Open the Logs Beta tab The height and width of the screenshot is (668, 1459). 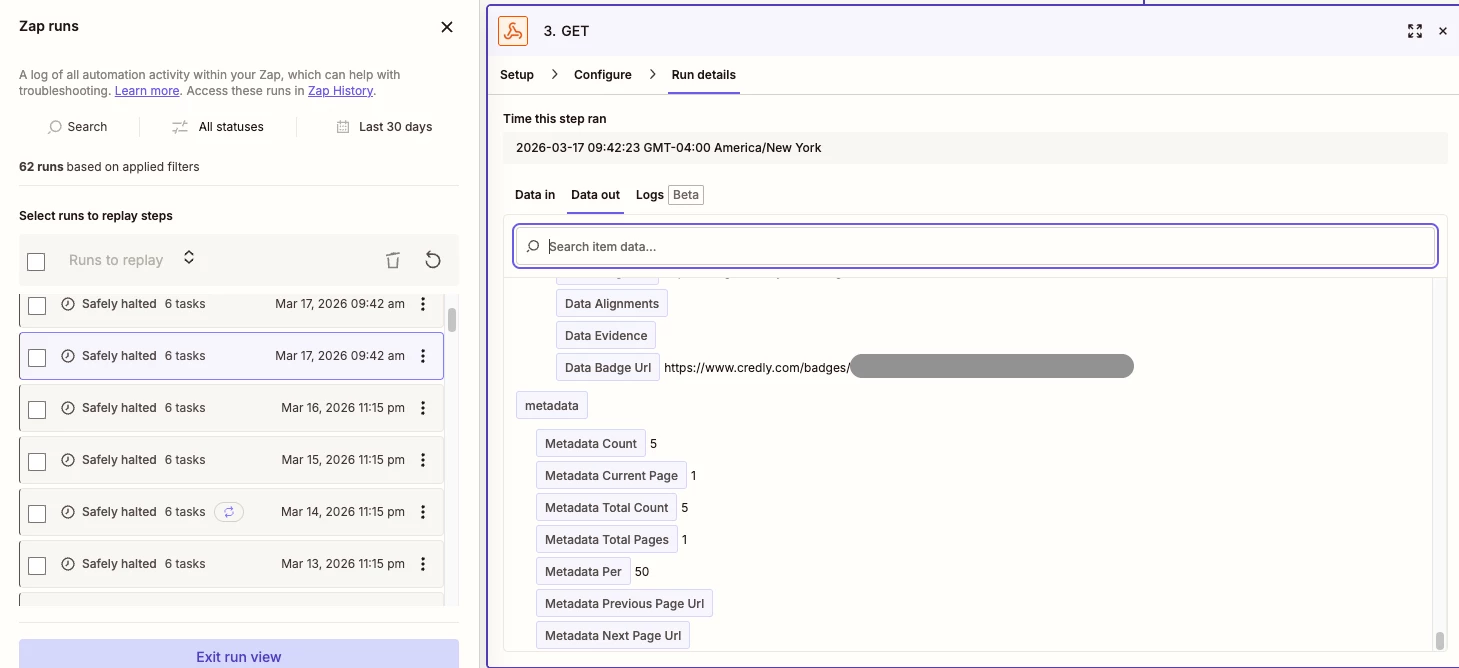coord(669,195)
